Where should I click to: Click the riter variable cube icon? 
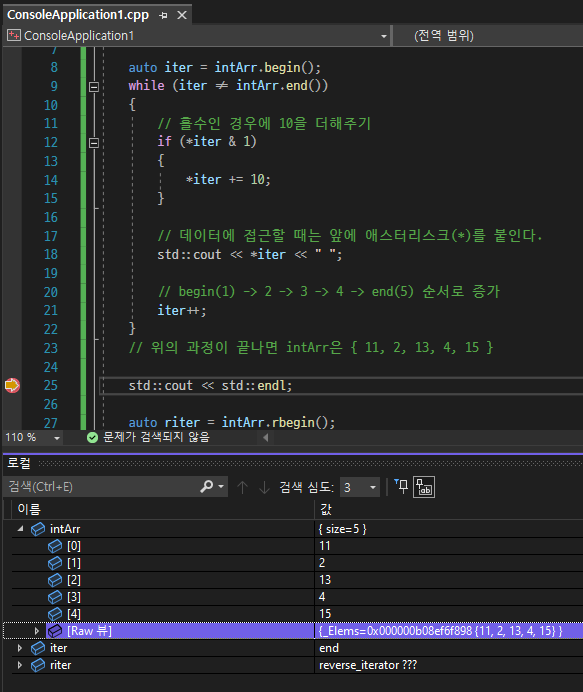[38, 665]
